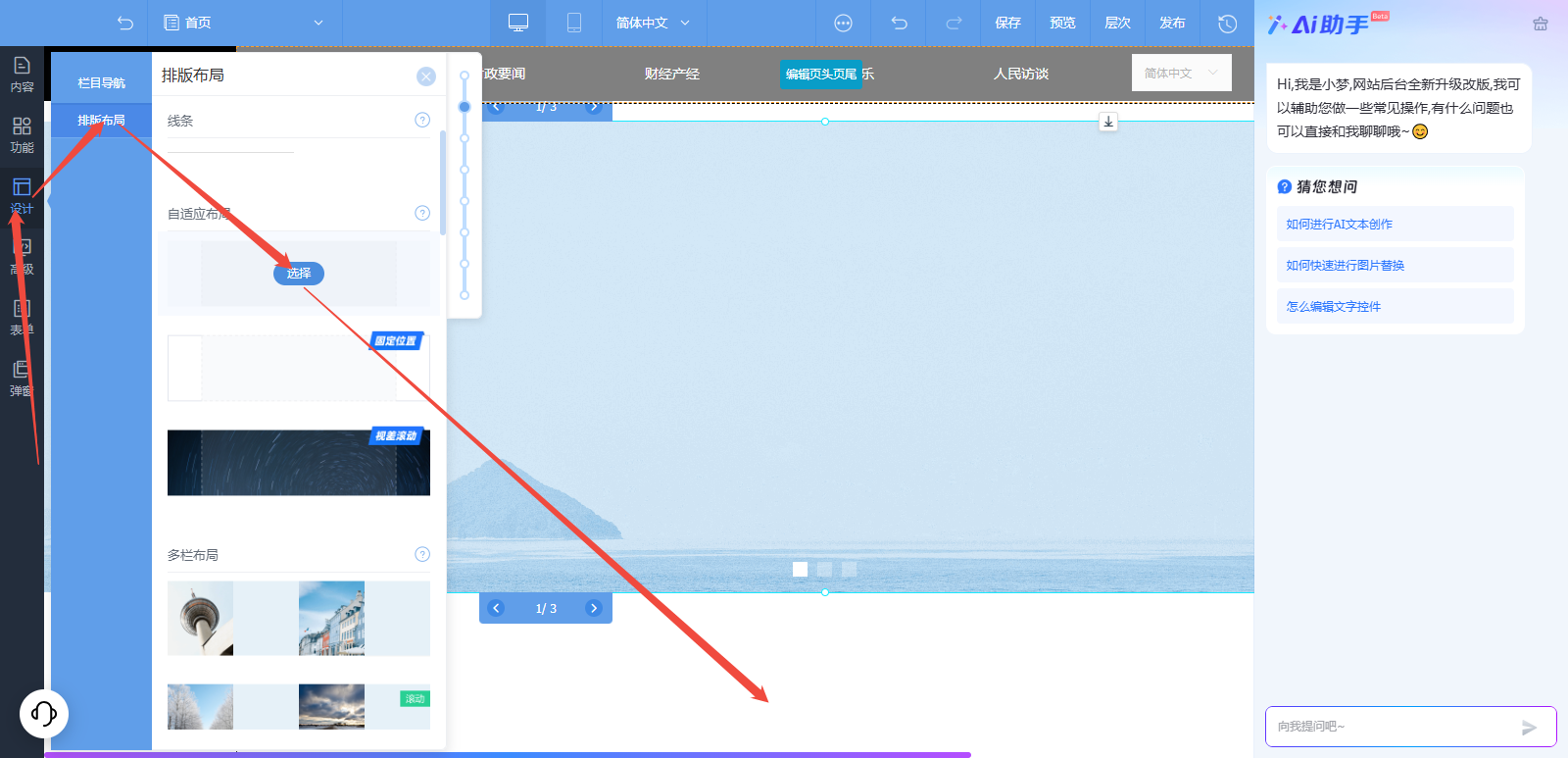Open the 首页 page selector dropdown
Viewport: 1568px width, 758px height.
pos(244,23)
